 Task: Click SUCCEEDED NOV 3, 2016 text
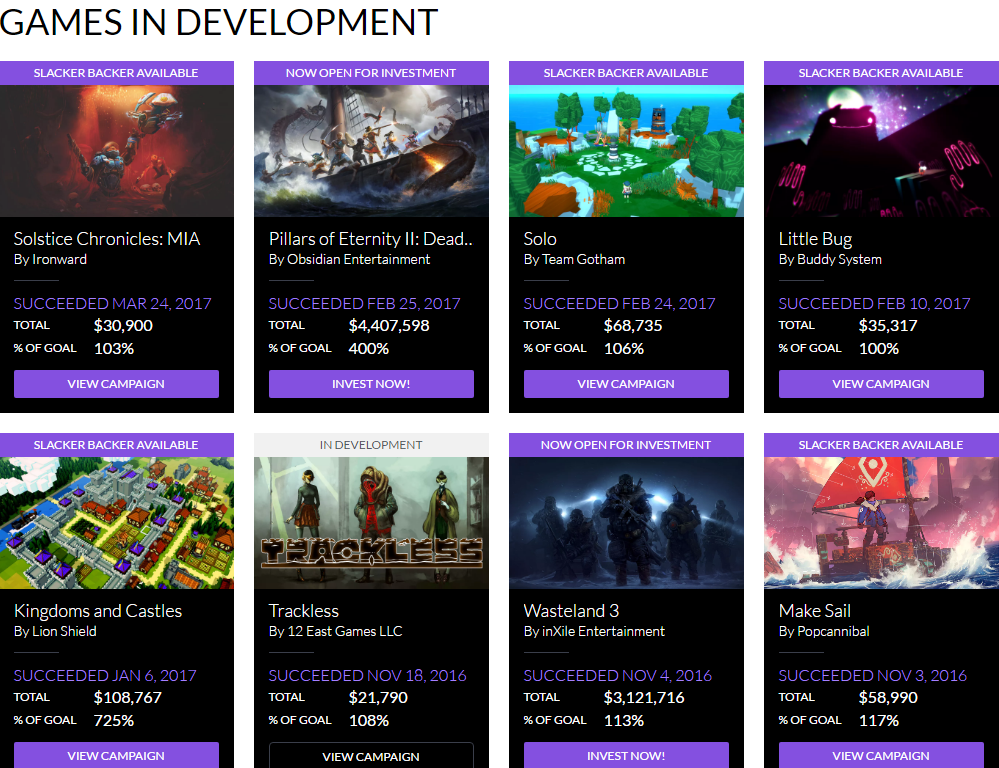click(x=873, y=676)
